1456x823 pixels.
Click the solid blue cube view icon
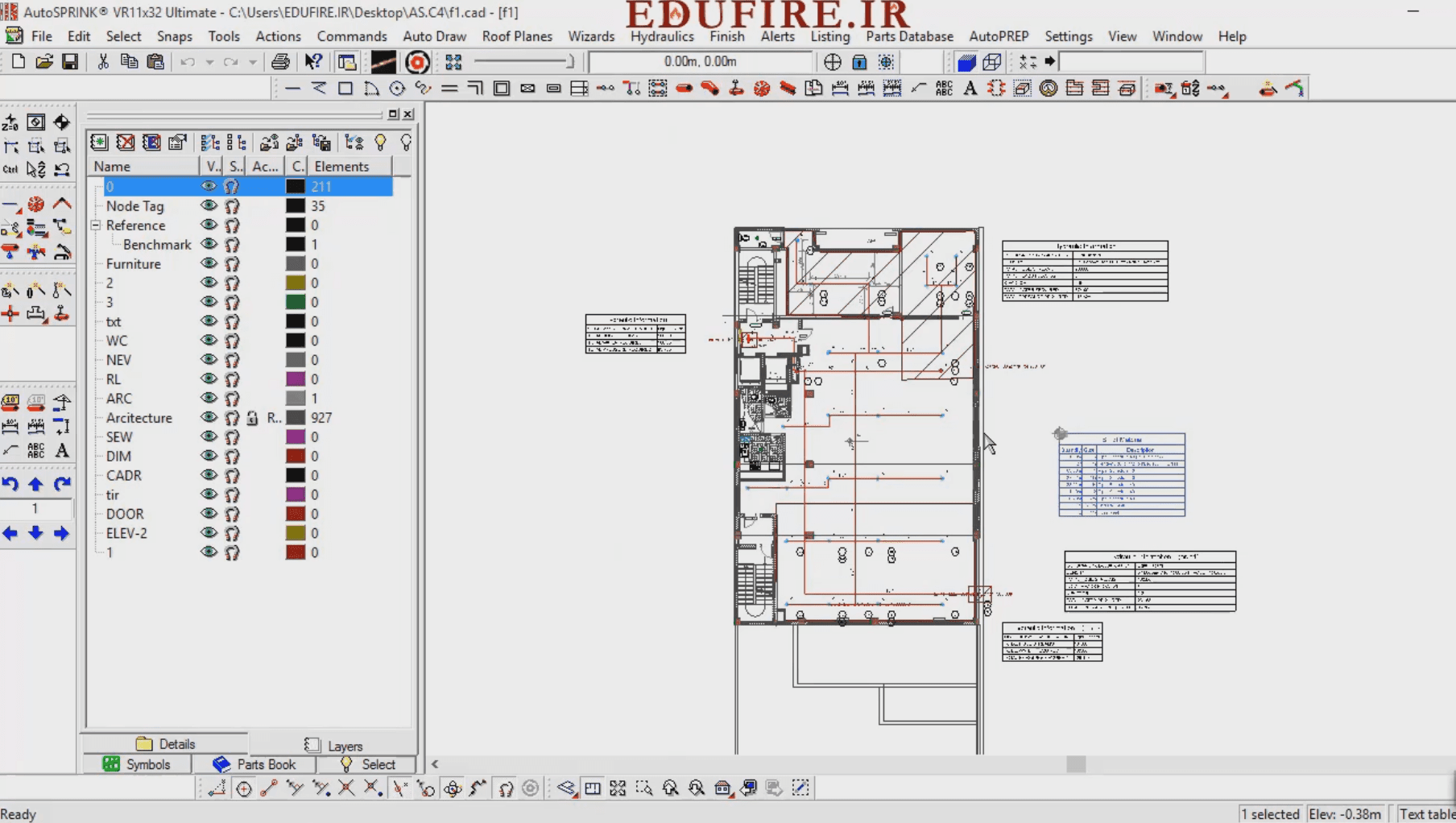966,62
